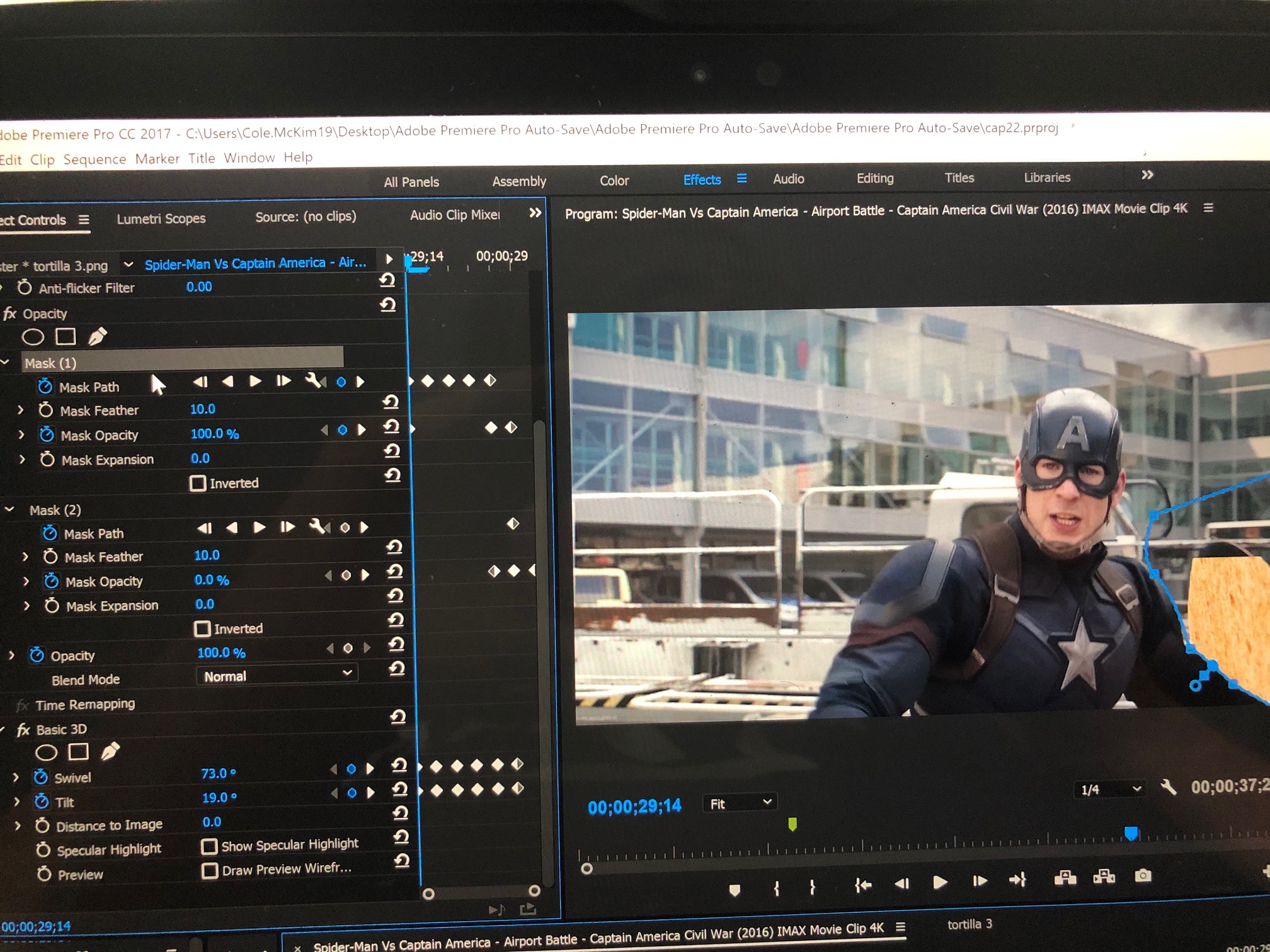Image resolution: width=1270 pixels, height=952 pixels.
Task: Reset the Blend Mode parameter
Action: (396, 668)
